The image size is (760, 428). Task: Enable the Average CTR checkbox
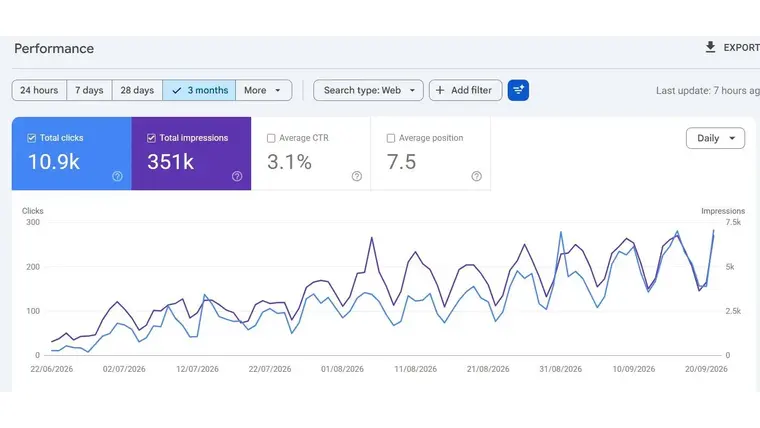(271, 138)
